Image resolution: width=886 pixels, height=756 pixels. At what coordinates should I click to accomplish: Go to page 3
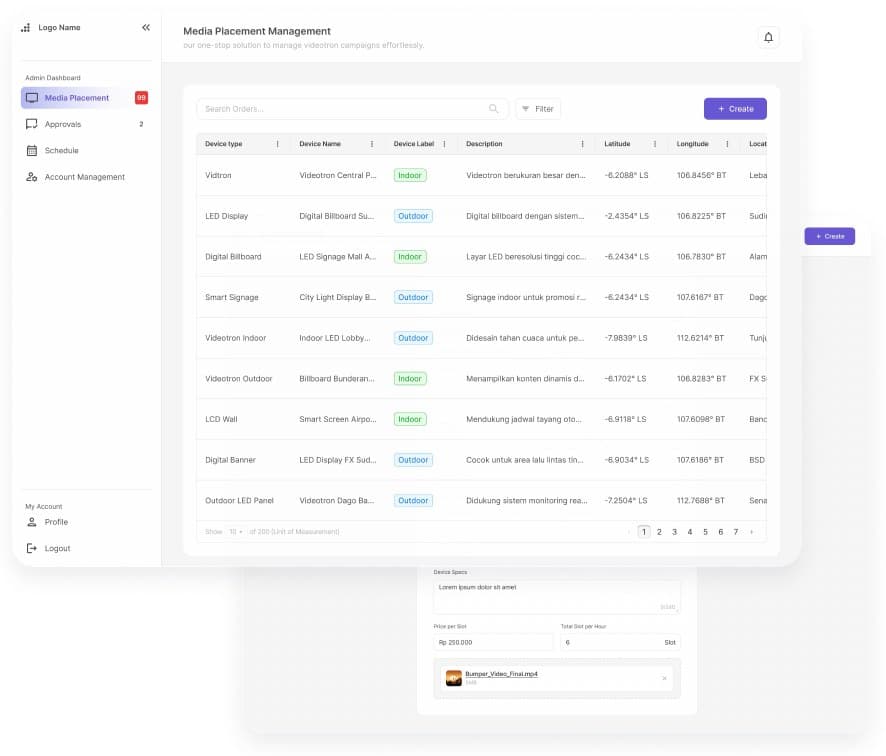(x=674, y=532)
